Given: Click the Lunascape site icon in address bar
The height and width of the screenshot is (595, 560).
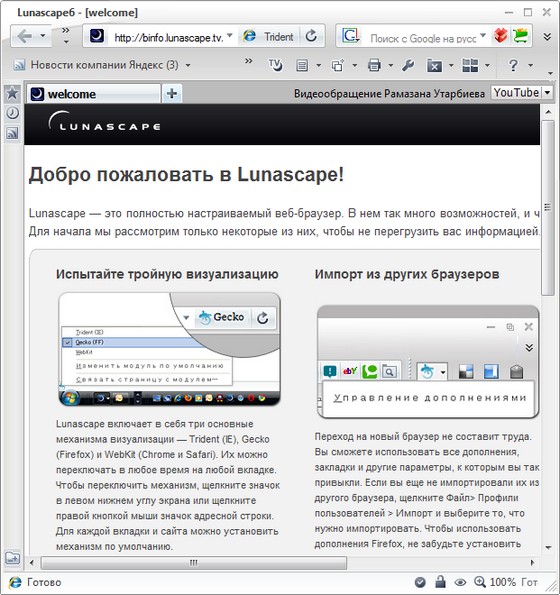Looking at the screenshot, I should pyautogui.click(x=97, y=36).
